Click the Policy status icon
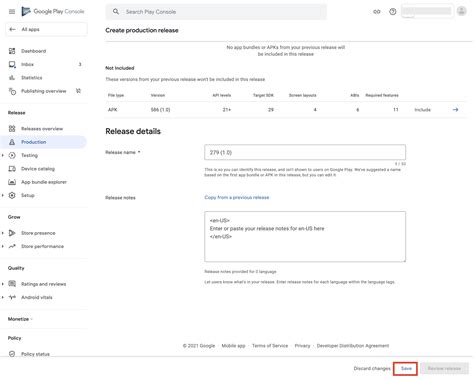 [x=12, y=354]
